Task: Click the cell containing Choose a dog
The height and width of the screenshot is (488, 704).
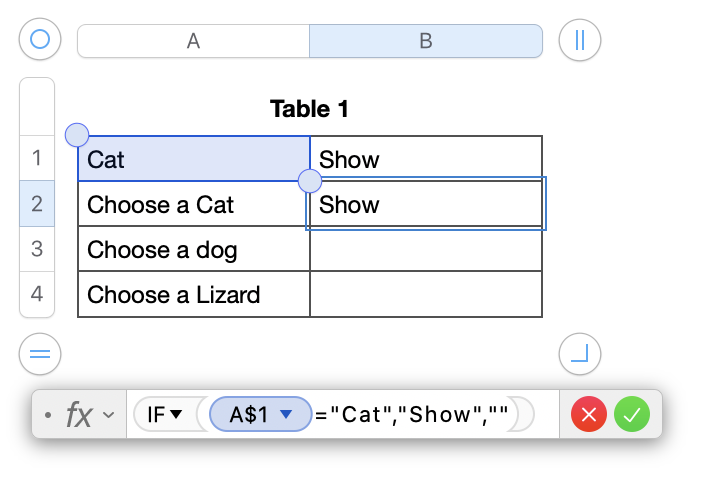Action: click(193, 249)
